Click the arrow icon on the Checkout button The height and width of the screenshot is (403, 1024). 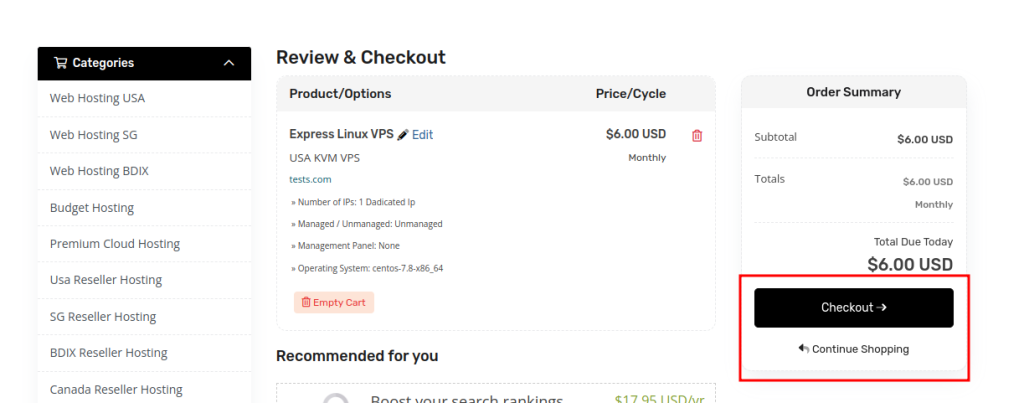click(881, 307)
